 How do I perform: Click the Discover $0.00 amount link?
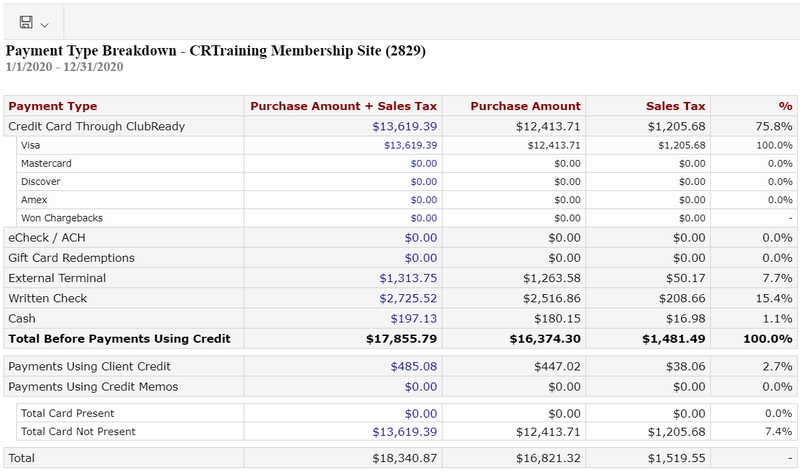pos(424,182)
